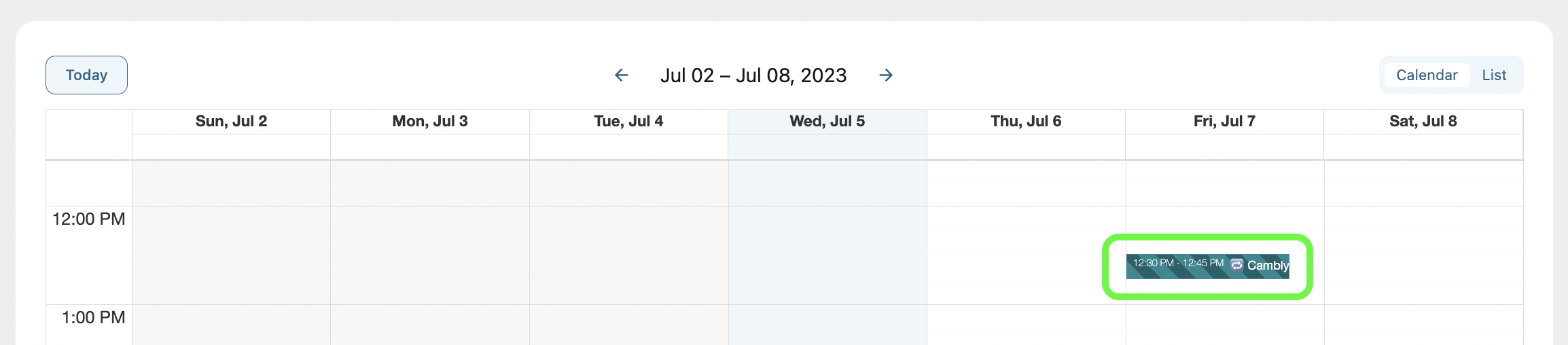Viewport: 1568px width, 345px height.
Task: Switch to the Calendar view
Action: click(1427, 75)
